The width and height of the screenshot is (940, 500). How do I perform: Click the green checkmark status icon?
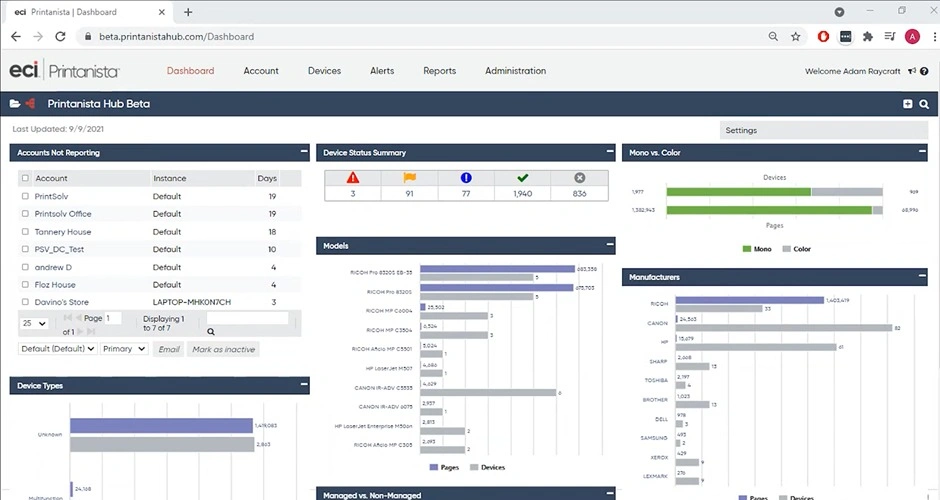point(522,178)
